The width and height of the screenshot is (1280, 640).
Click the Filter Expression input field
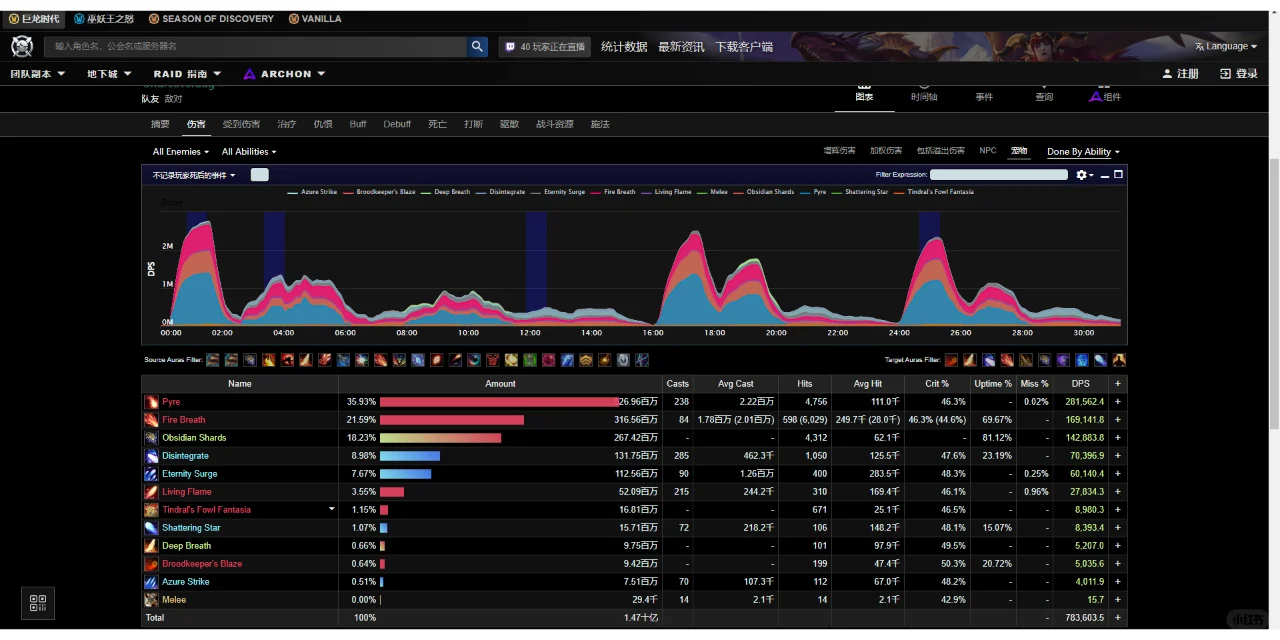(999, 175)
